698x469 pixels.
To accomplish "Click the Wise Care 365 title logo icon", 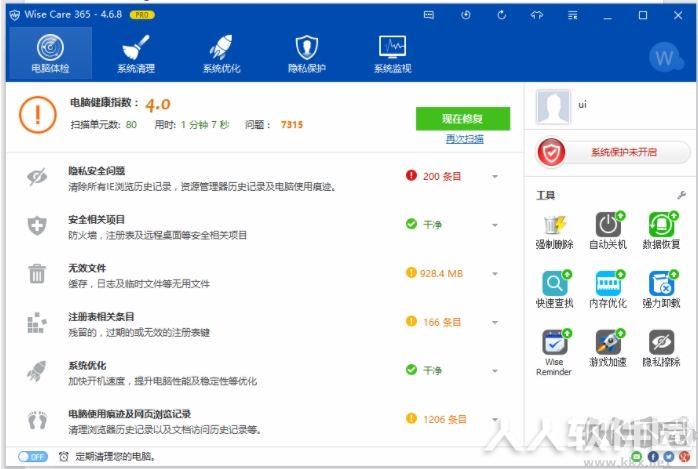I will point(15,15).
